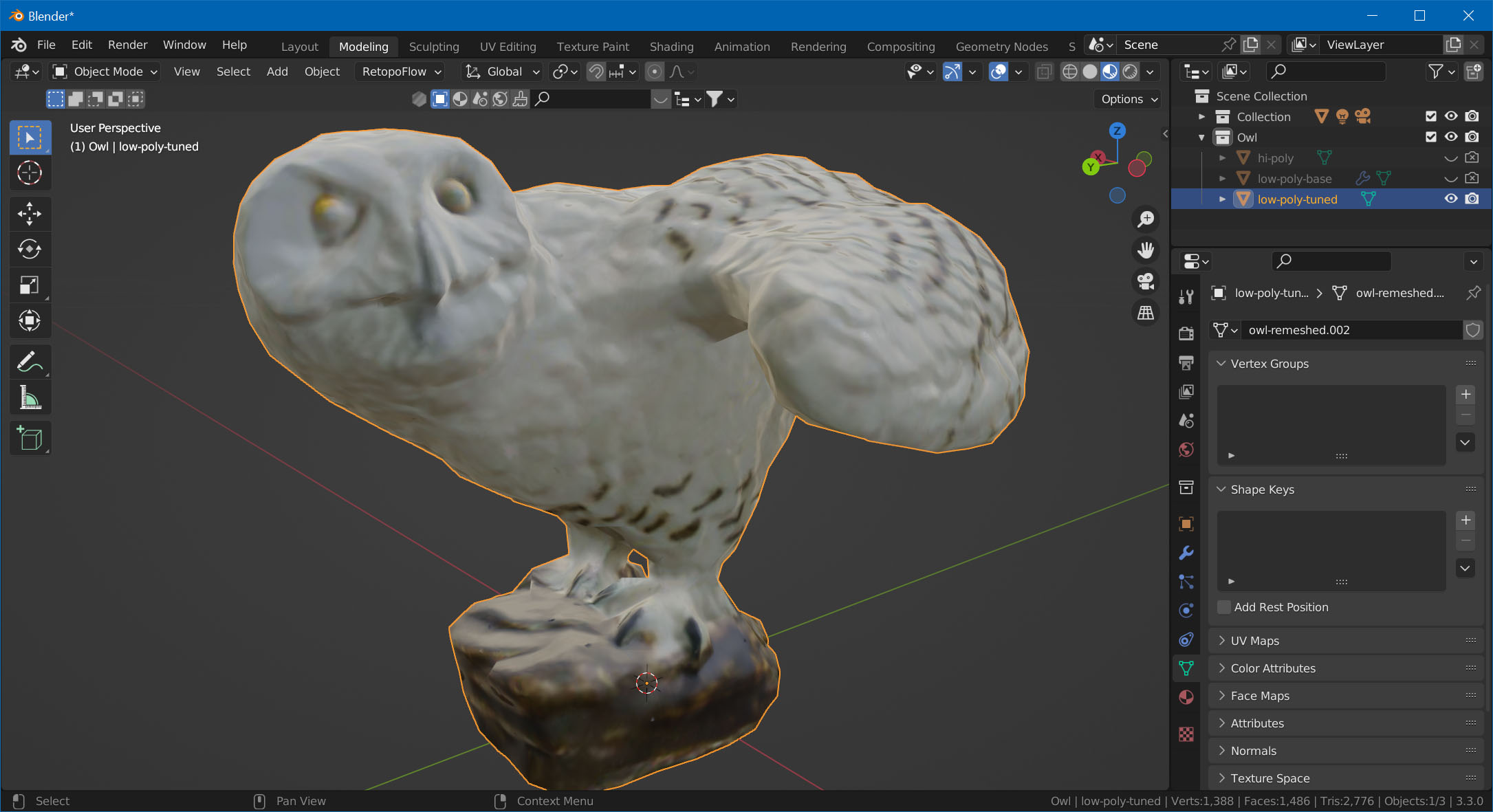Toggle proportional editing
Screen dimensions: 1493x812
point(655,72)
